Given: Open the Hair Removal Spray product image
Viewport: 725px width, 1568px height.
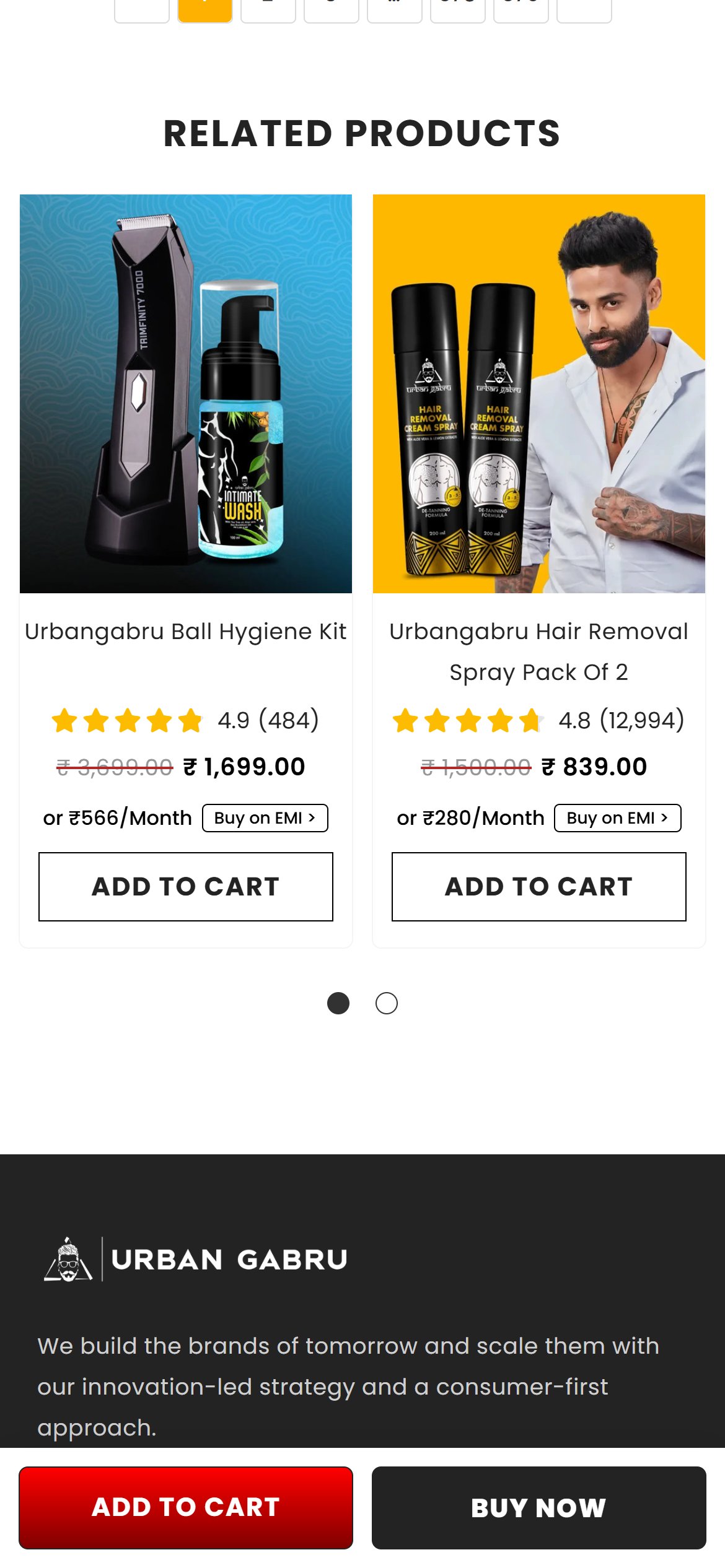Looking at the screenshot, I should (x=539, y=394).
